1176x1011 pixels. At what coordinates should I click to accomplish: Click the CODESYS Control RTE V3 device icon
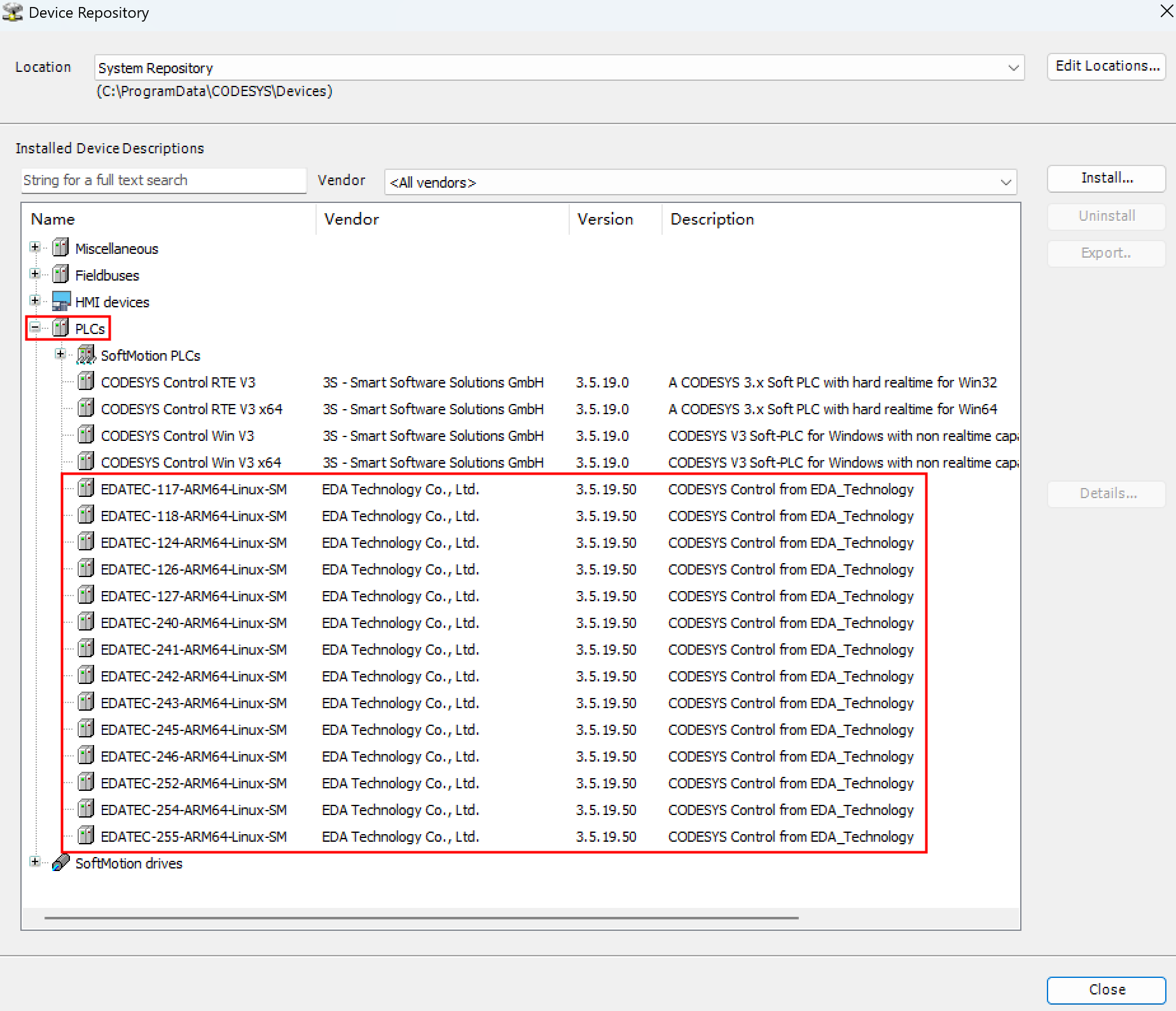click(x=86, y=382)
